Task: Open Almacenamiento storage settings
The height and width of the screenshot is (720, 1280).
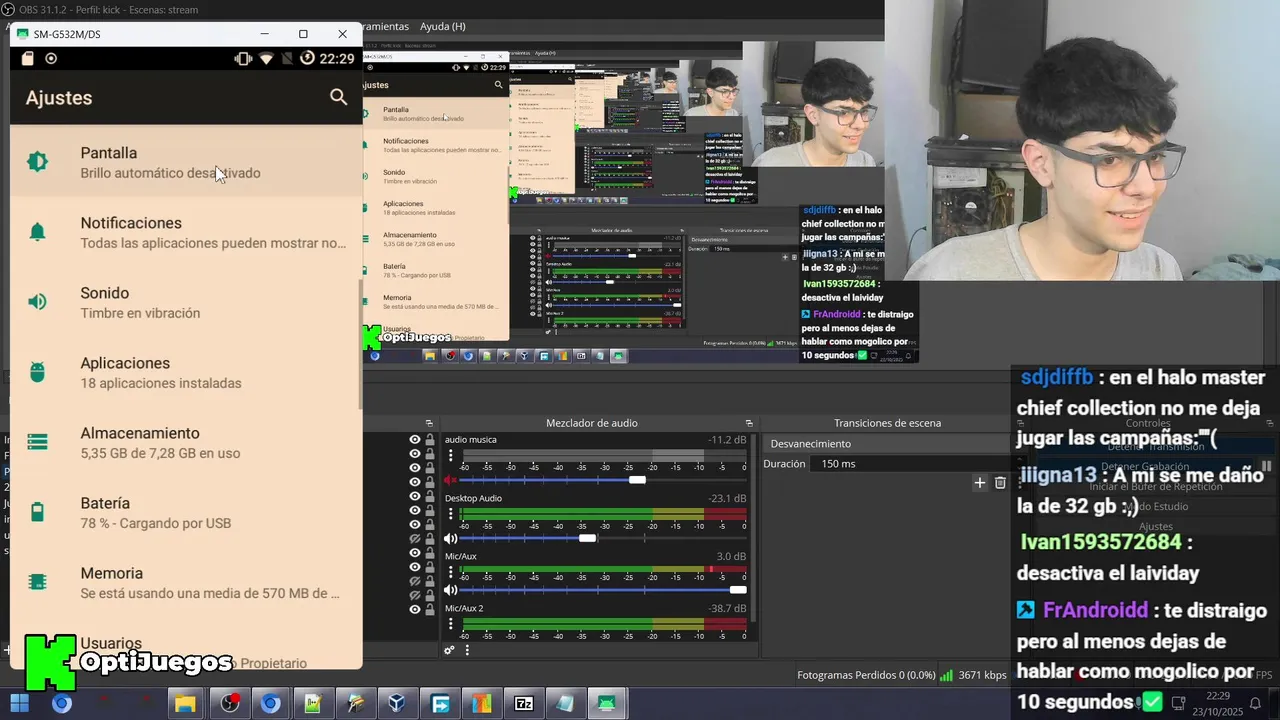Action: point(186,442)
